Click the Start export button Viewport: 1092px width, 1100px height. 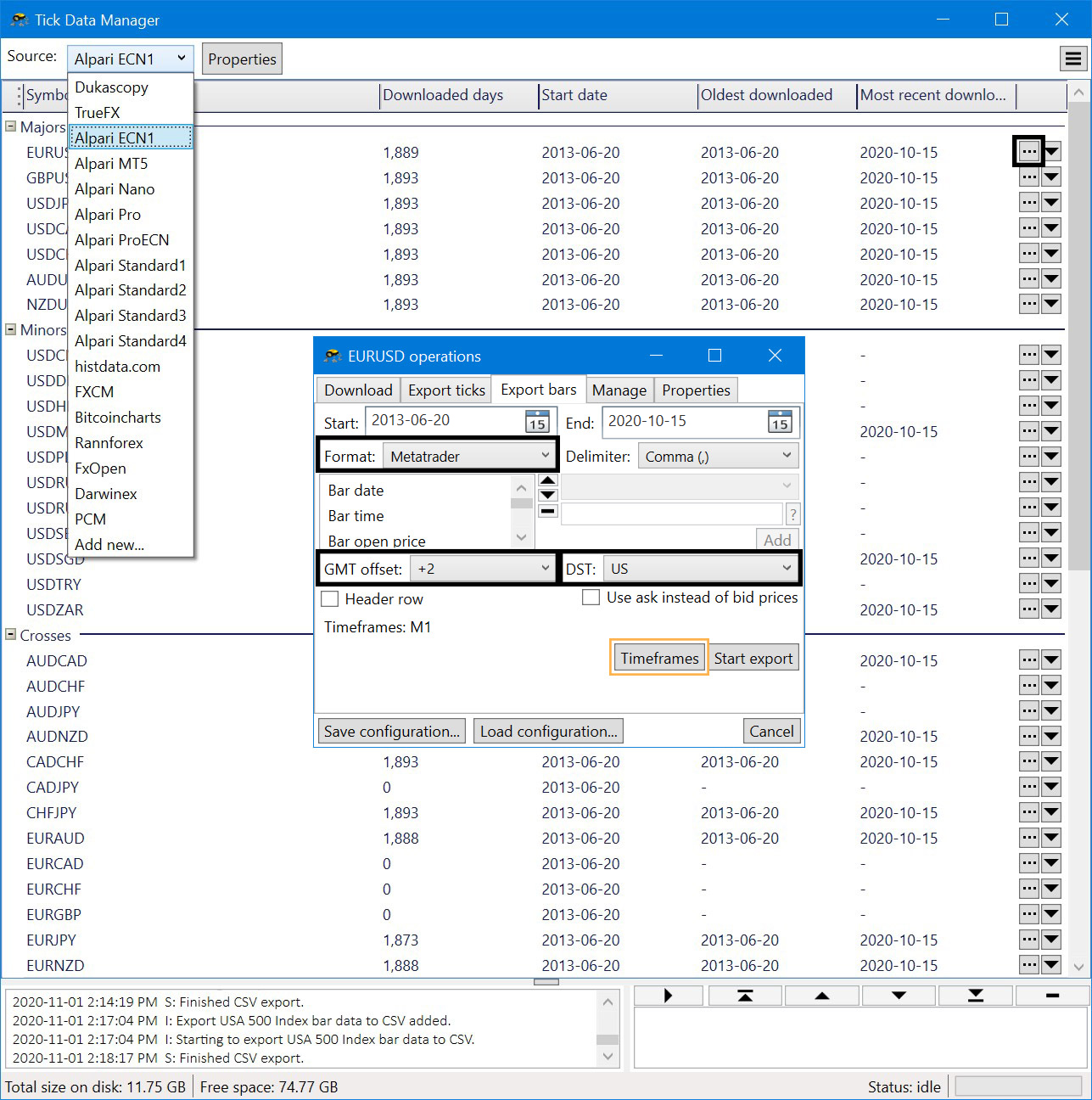pos(753,659)
